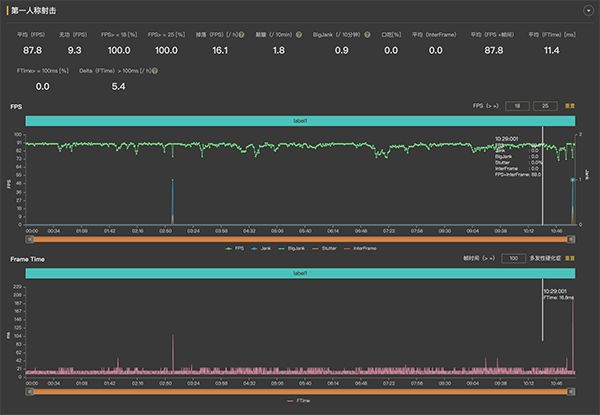Select label1 bar above Frame Time chart
Image resolution: width=600 pixels, height=415 pixels.
click(300, 273)
